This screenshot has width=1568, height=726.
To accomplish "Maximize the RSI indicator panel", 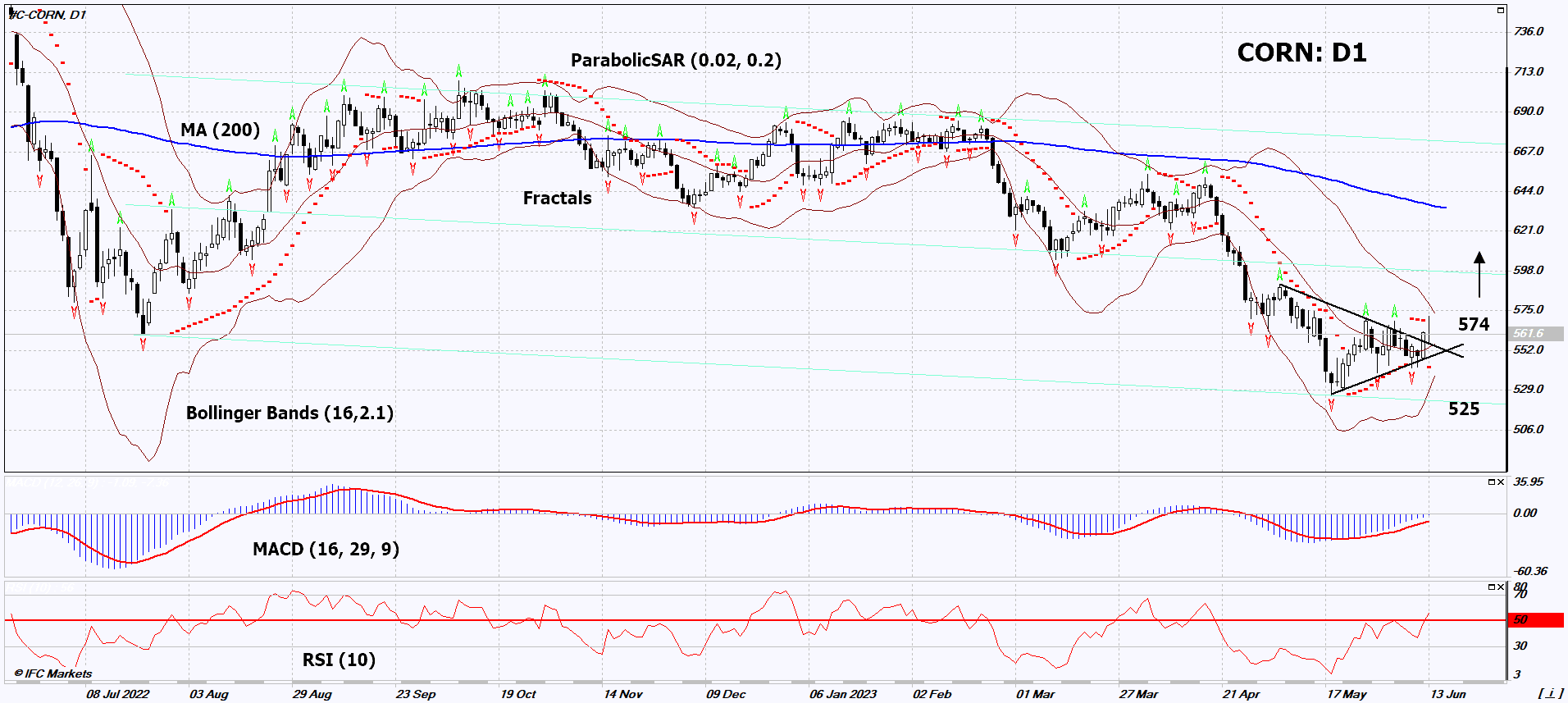I will point(1492,587).
